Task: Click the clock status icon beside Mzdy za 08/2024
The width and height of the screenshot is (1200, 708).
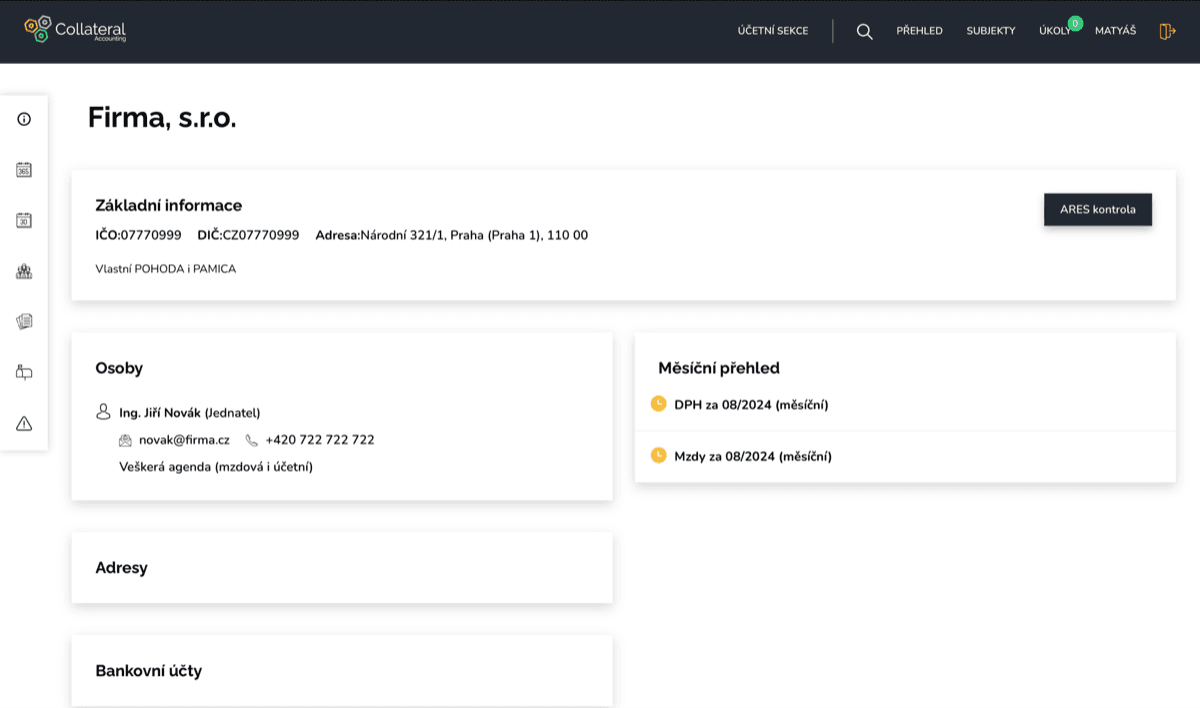Action: [x=659, y=456]
